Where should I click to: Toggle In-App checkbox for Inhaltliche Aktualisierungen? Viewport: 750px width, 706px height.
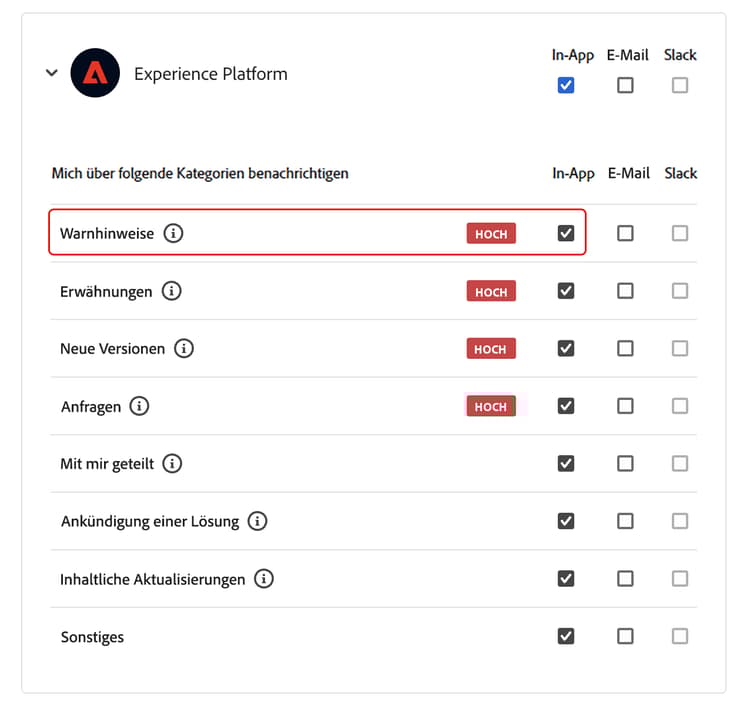tap(566, 579)
